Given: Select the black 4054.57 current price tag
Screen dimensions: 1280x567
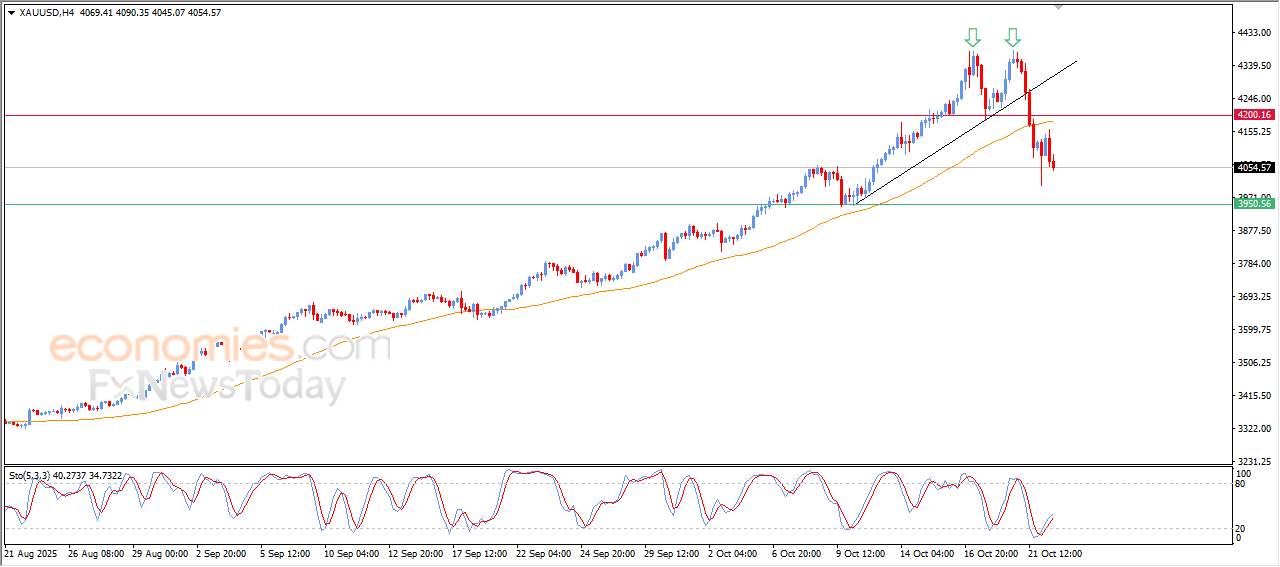Looking at the screenshot, I should pos(1254,167).
